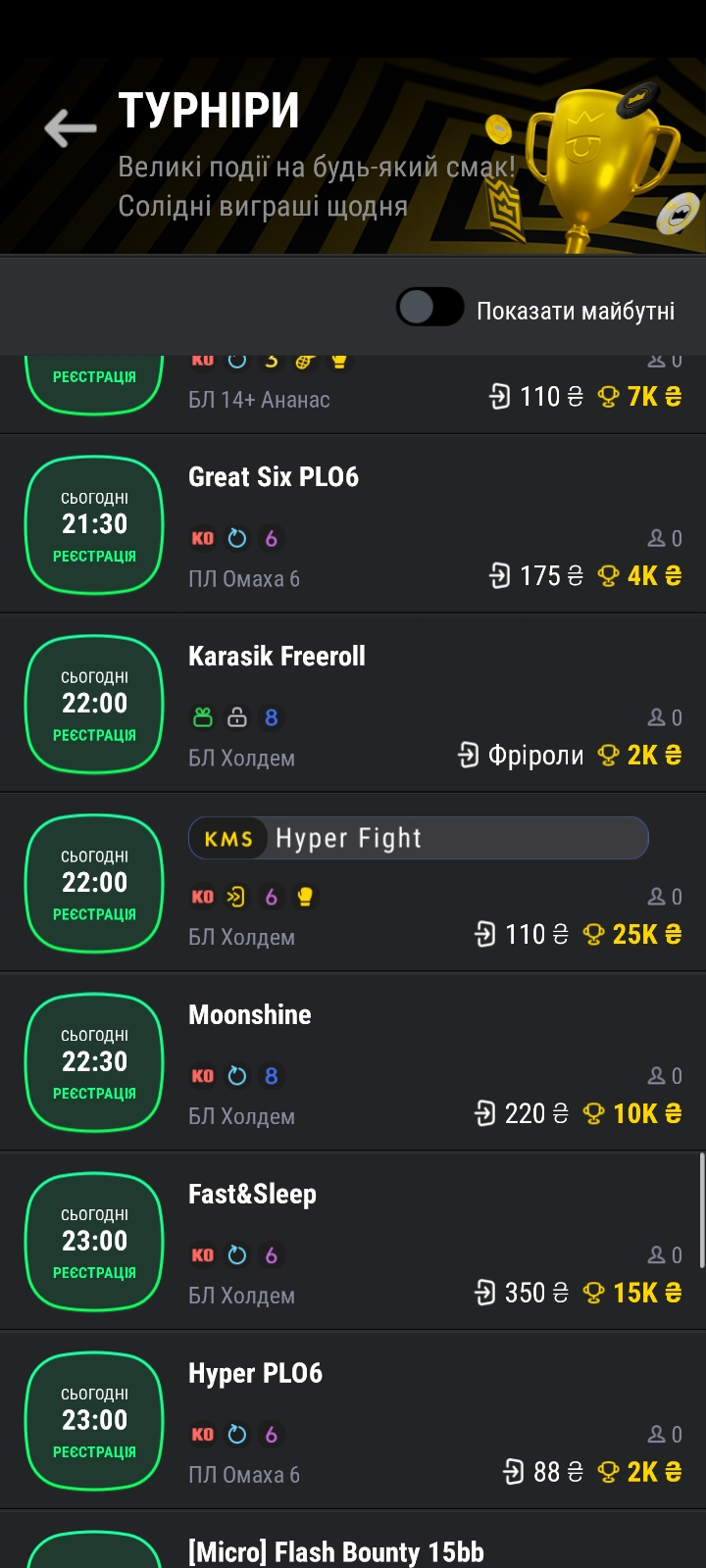
Task: Tap the players count icon in Fast&Sleep
Action: tap(656, 1255)
